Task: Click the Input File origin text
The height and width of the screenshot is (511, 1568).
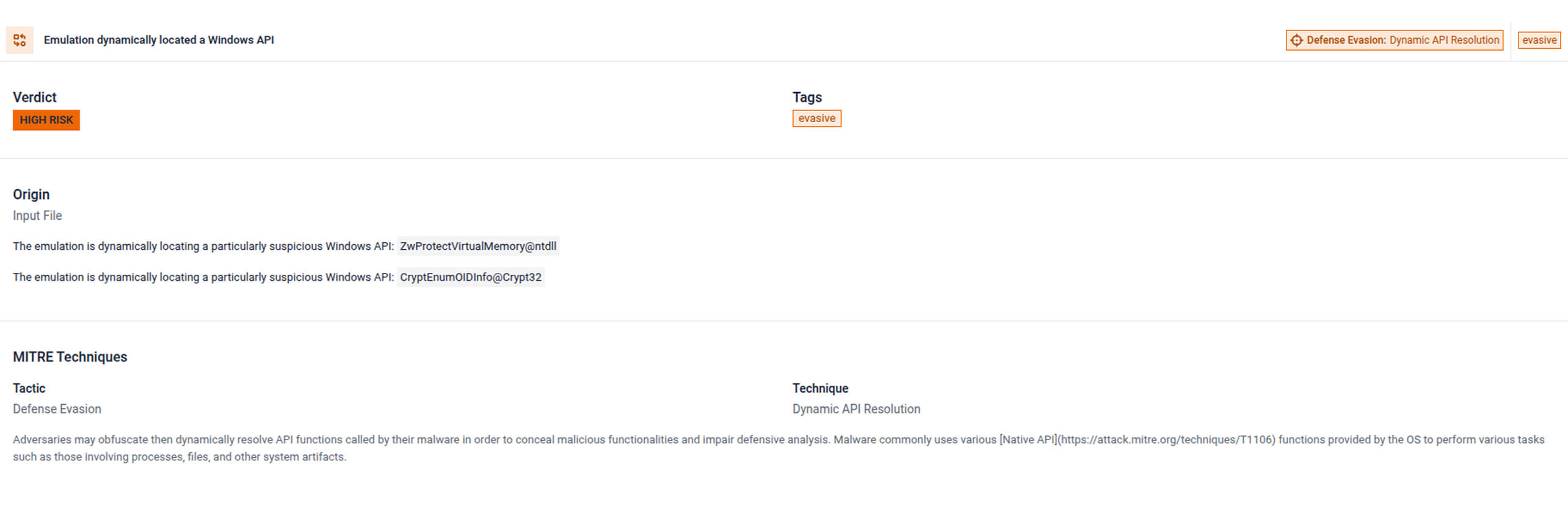Action: point(37,216)
